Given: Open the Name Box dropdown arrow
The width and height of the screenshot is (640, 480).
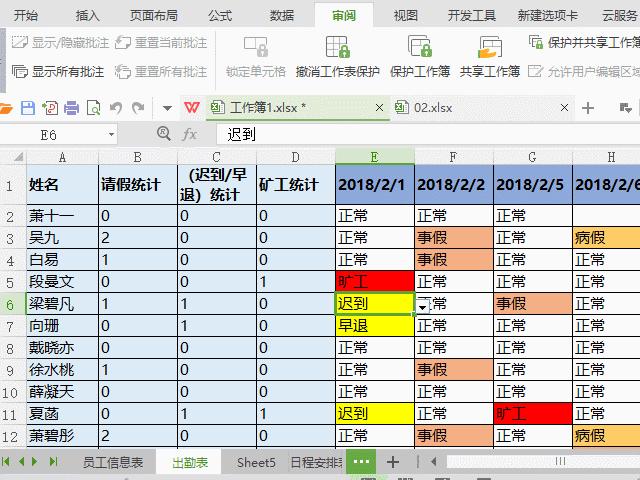Looking at the screenshot, I should (x=111, y=134).
